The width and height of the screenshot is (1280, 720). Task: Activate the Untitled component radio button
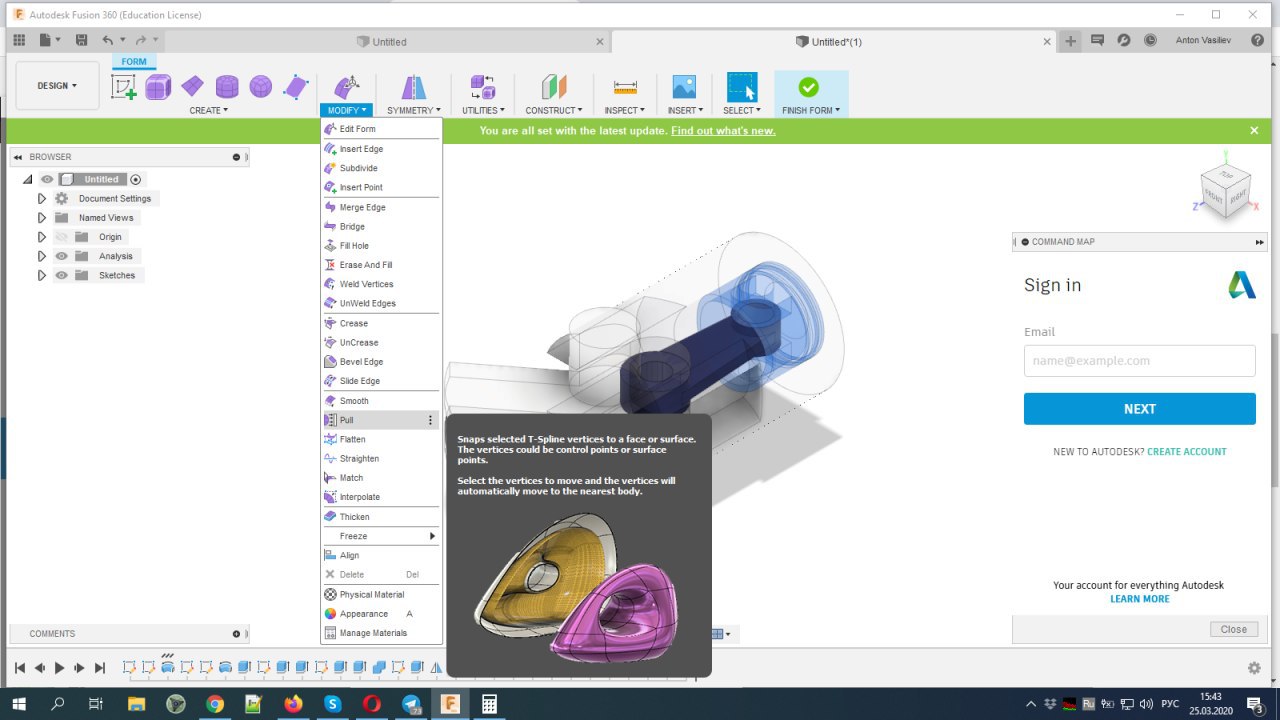136,180
